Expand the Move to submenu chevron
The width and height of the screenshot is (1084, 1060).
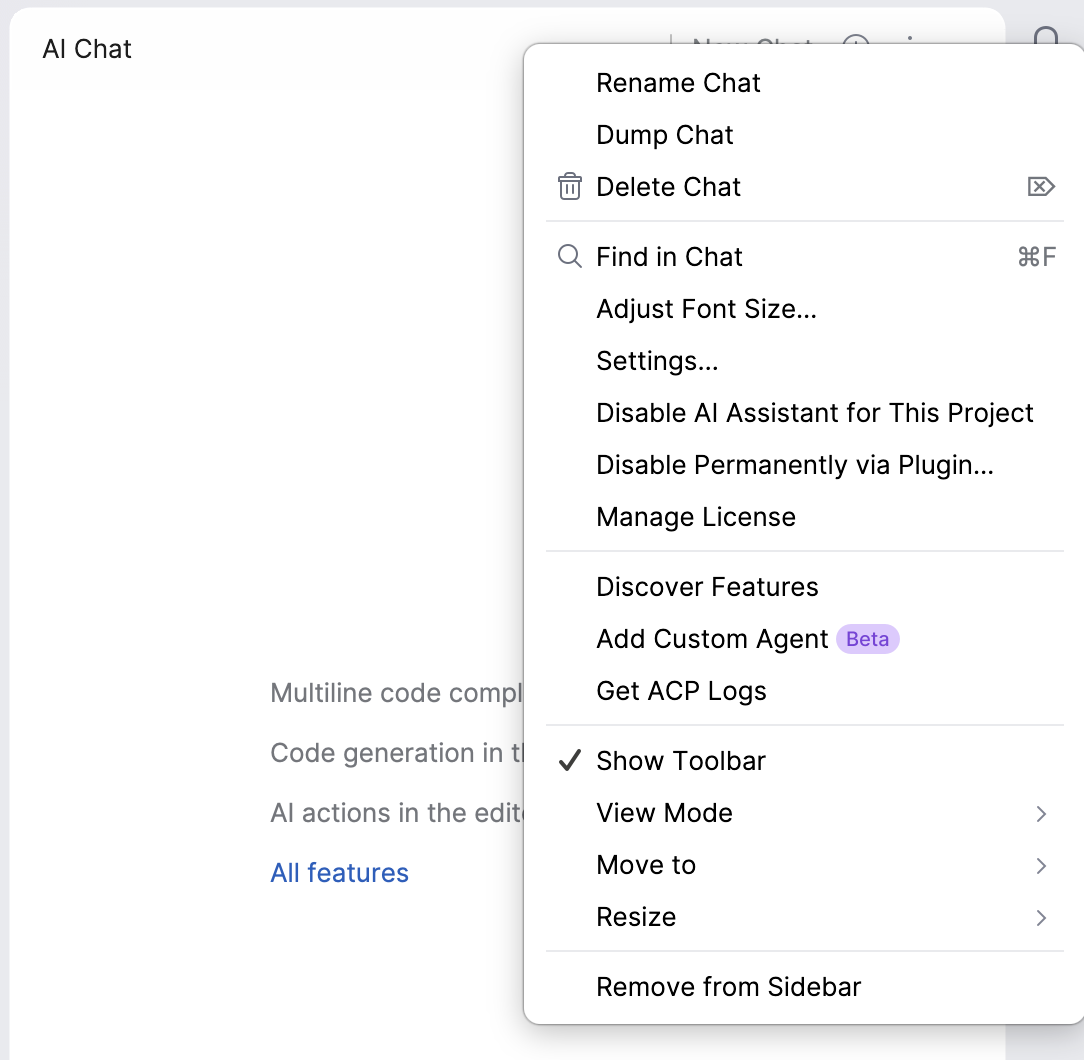coord(1041,866)
